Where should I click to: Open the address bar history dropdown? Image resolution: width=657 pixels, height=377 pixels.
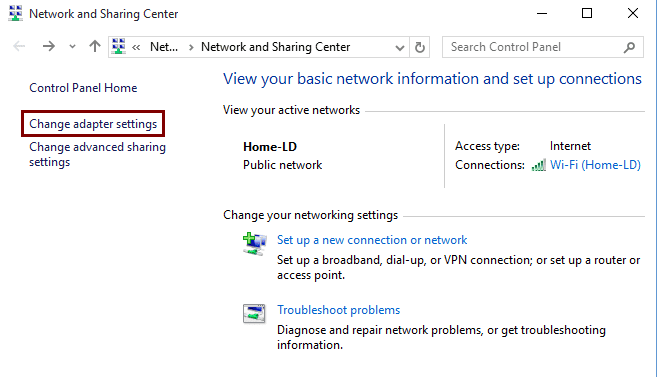click(x=400, y=48)
